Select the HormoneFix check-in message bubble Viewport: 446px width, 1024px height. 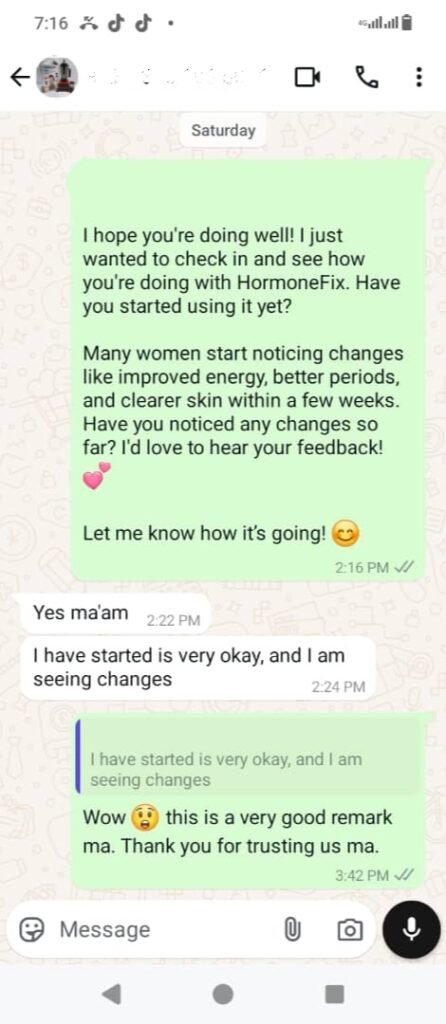[x=247, y=370]
